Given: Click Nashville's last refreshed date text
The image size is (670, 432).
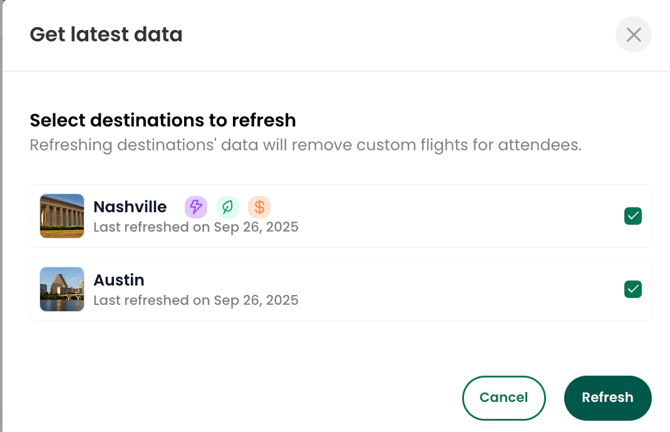Looking at the screenshot, I should [x=196, y=227].
